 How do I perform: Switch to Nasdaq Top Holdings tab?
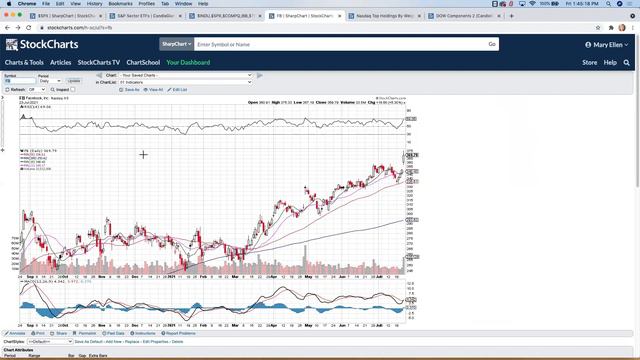(x=384, y=16)
